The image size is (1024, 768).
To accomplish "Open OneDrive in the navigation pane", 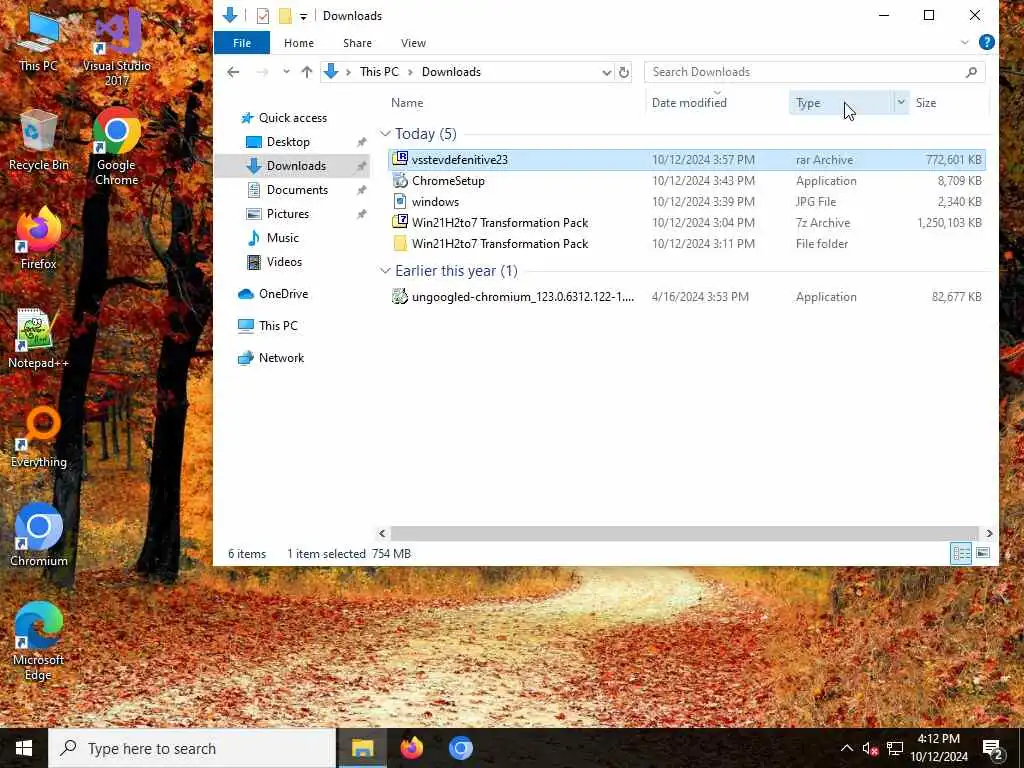I will coord(283,294).
